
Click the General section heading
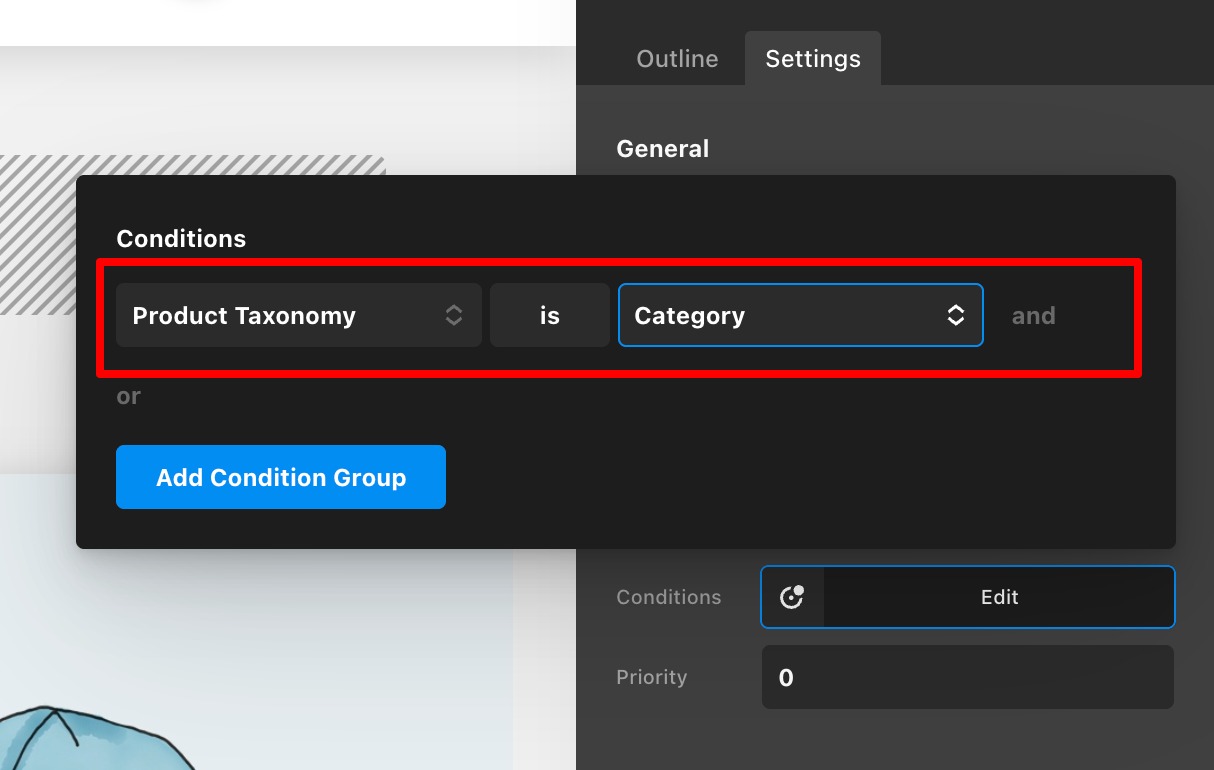[662, 149]
